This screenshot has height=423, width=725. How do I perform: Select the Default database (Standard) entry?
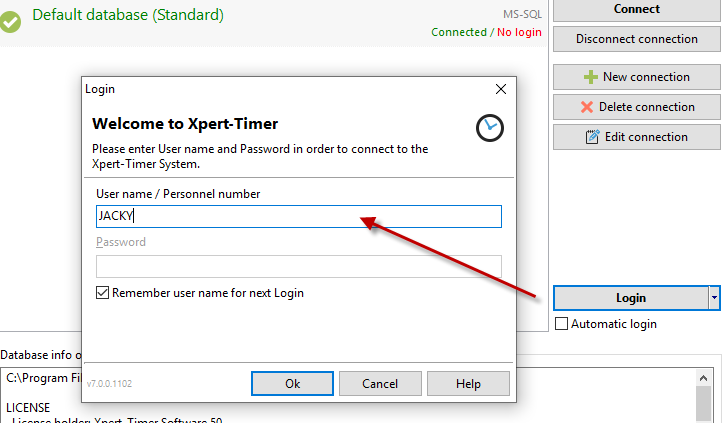[128, 15]
